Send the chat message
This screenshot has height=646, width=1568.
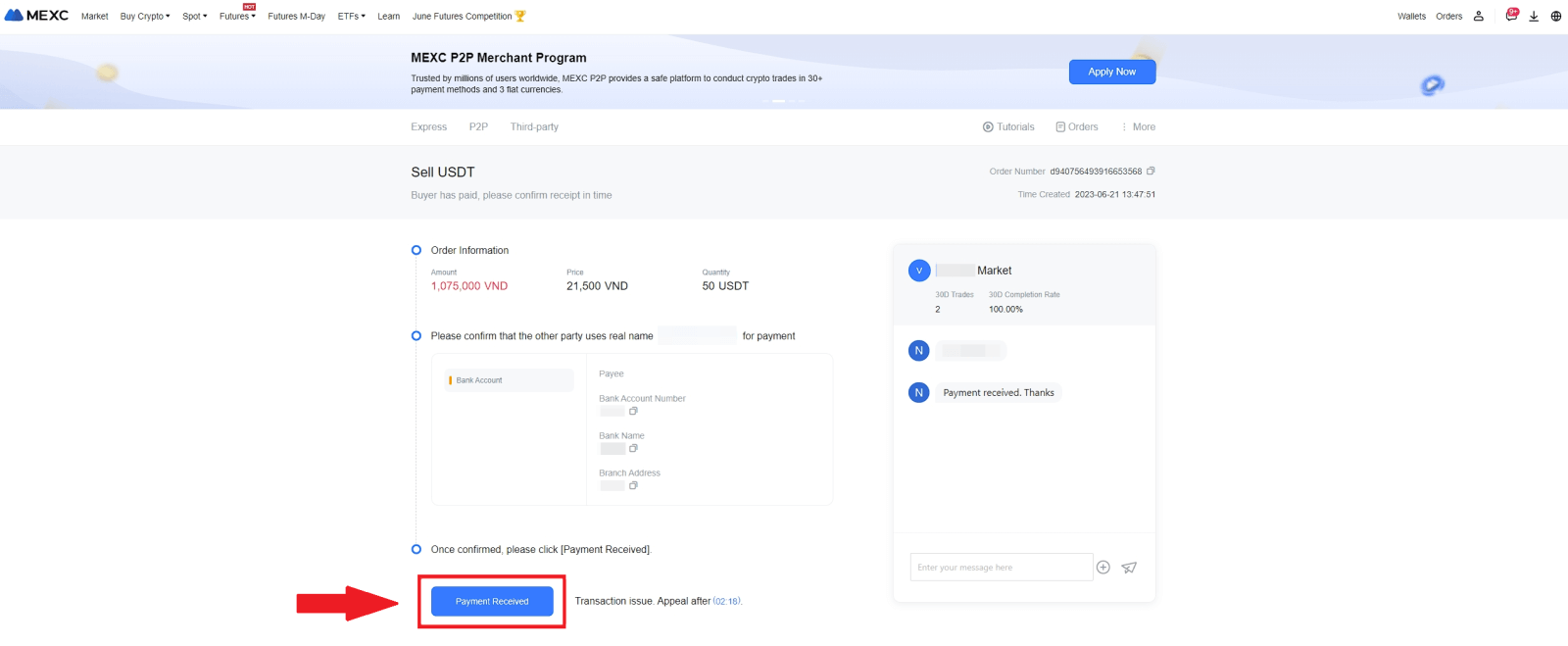point(1129,568)
